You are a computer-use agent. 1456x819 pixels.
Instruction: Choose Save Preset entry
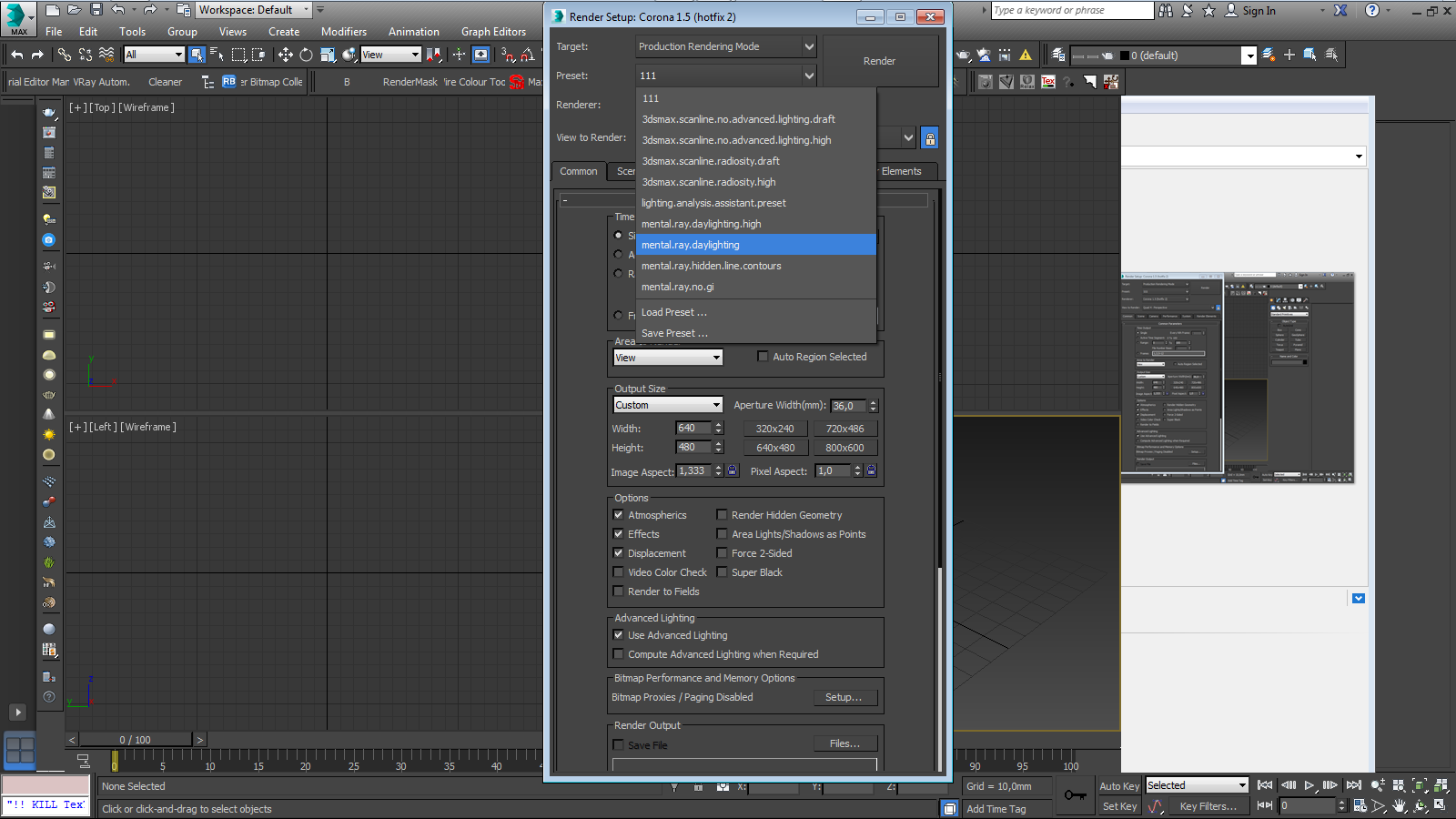[x=755, y=333]
